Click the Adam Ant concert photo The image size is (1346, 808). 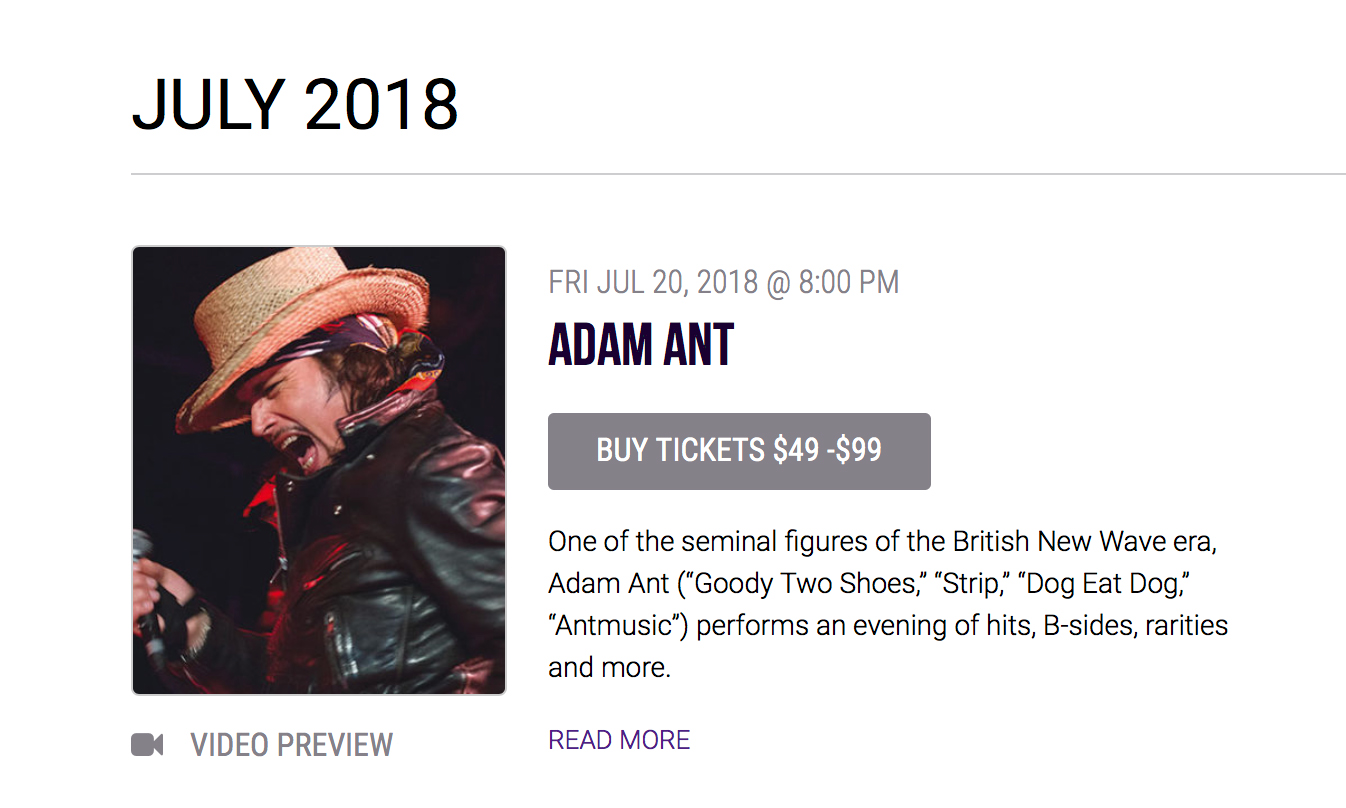tap(318, 470)
